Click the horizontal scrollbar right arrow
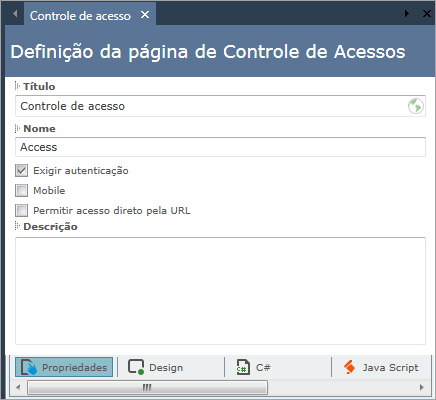Image resolution: width=436 pixels, height=400 pixels. click(422, 387)
